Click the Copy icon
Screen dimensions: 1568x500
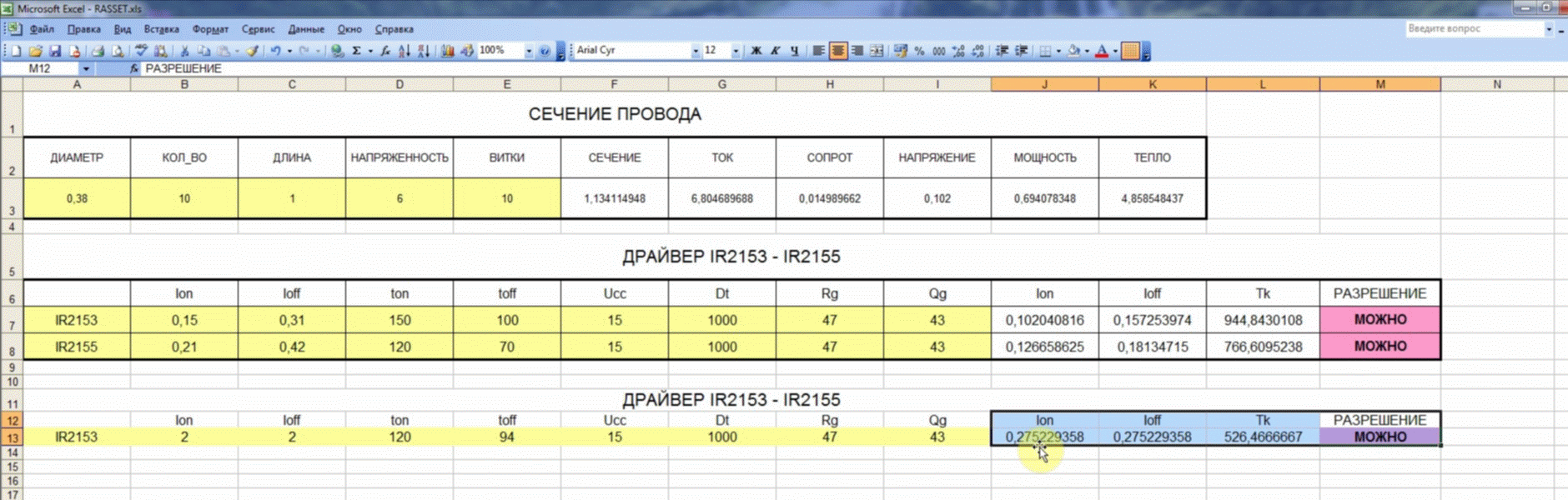204,51
